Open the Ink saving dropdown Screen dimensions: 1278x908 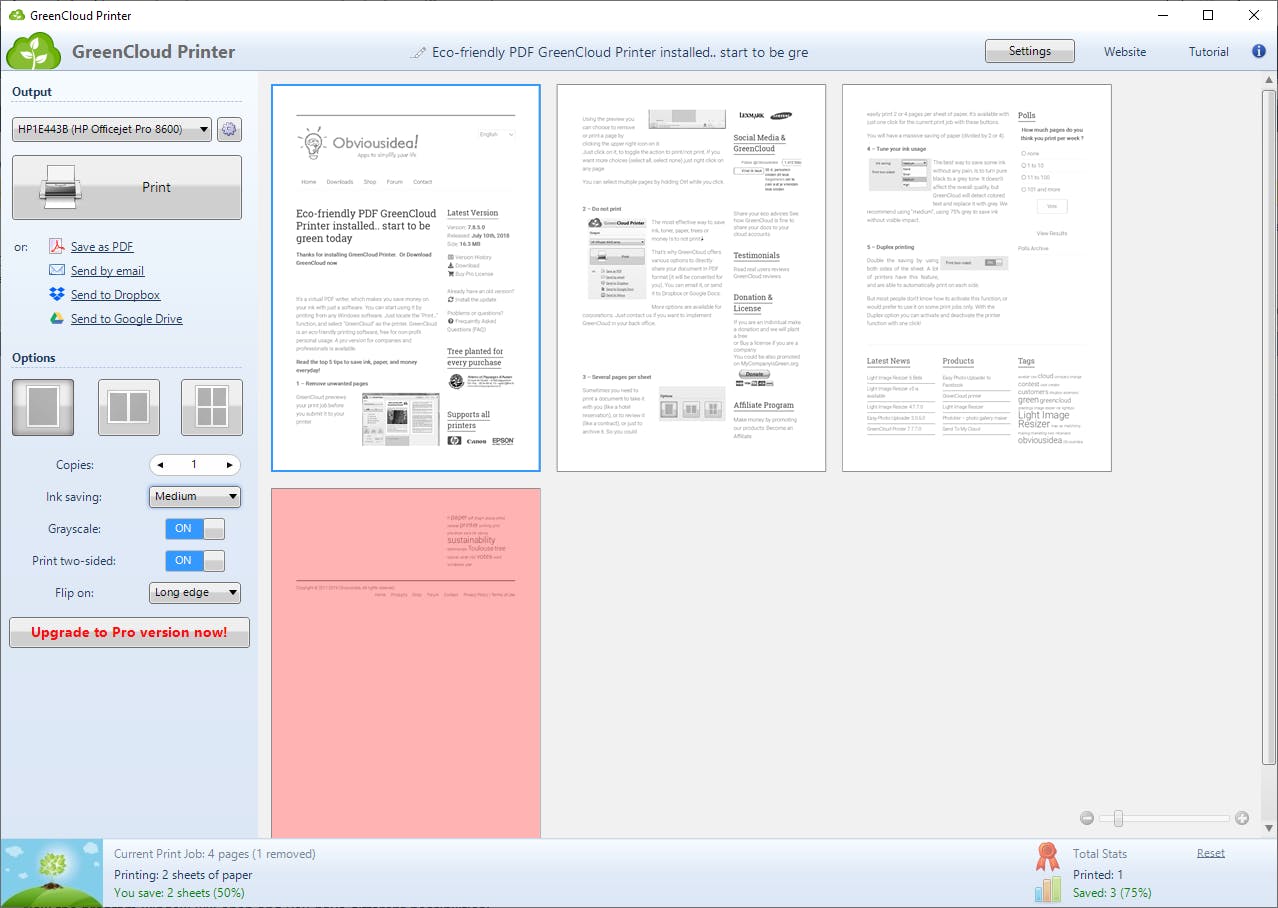(x=195, y=496)
